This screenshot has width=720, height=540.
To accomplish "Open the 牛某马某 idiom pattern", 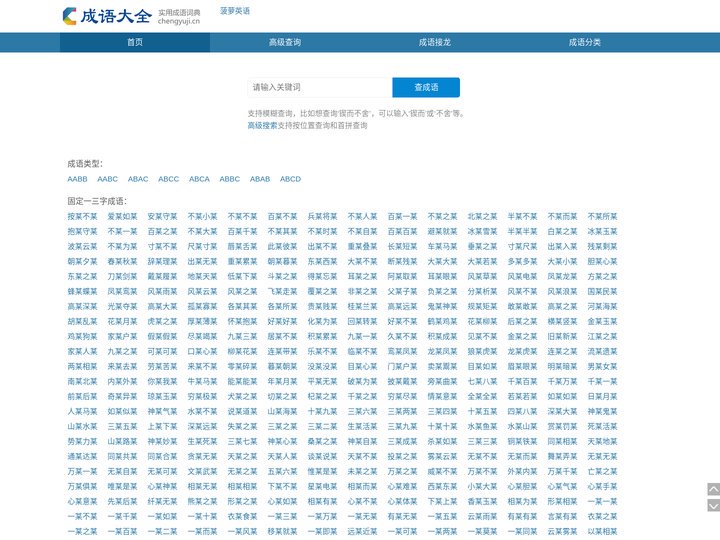I will (202, 382).
